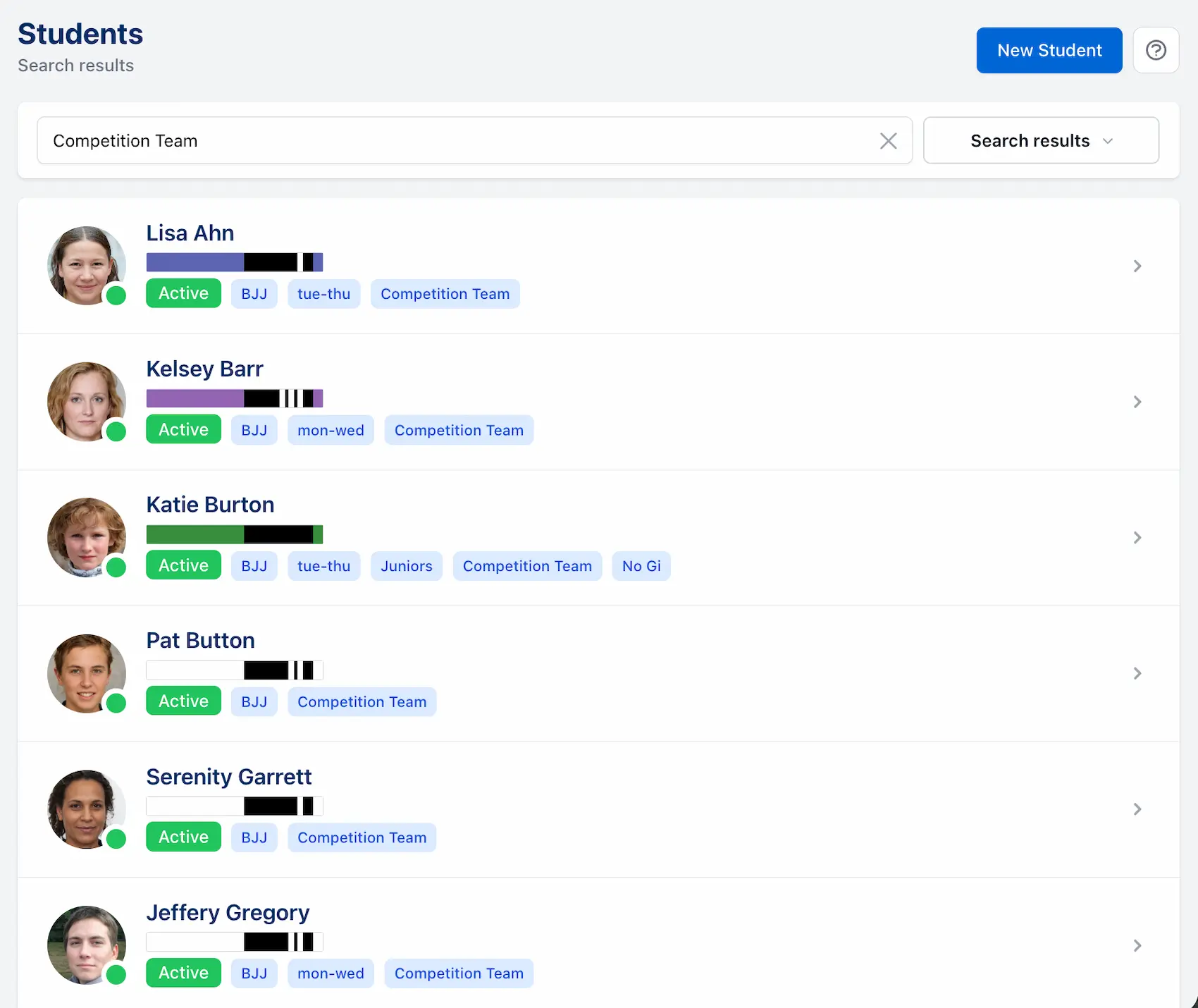Expand Lisa Ahn's student details chevron
The width and height of the screenshot is (1198, 1008).
coord(1137,266)
